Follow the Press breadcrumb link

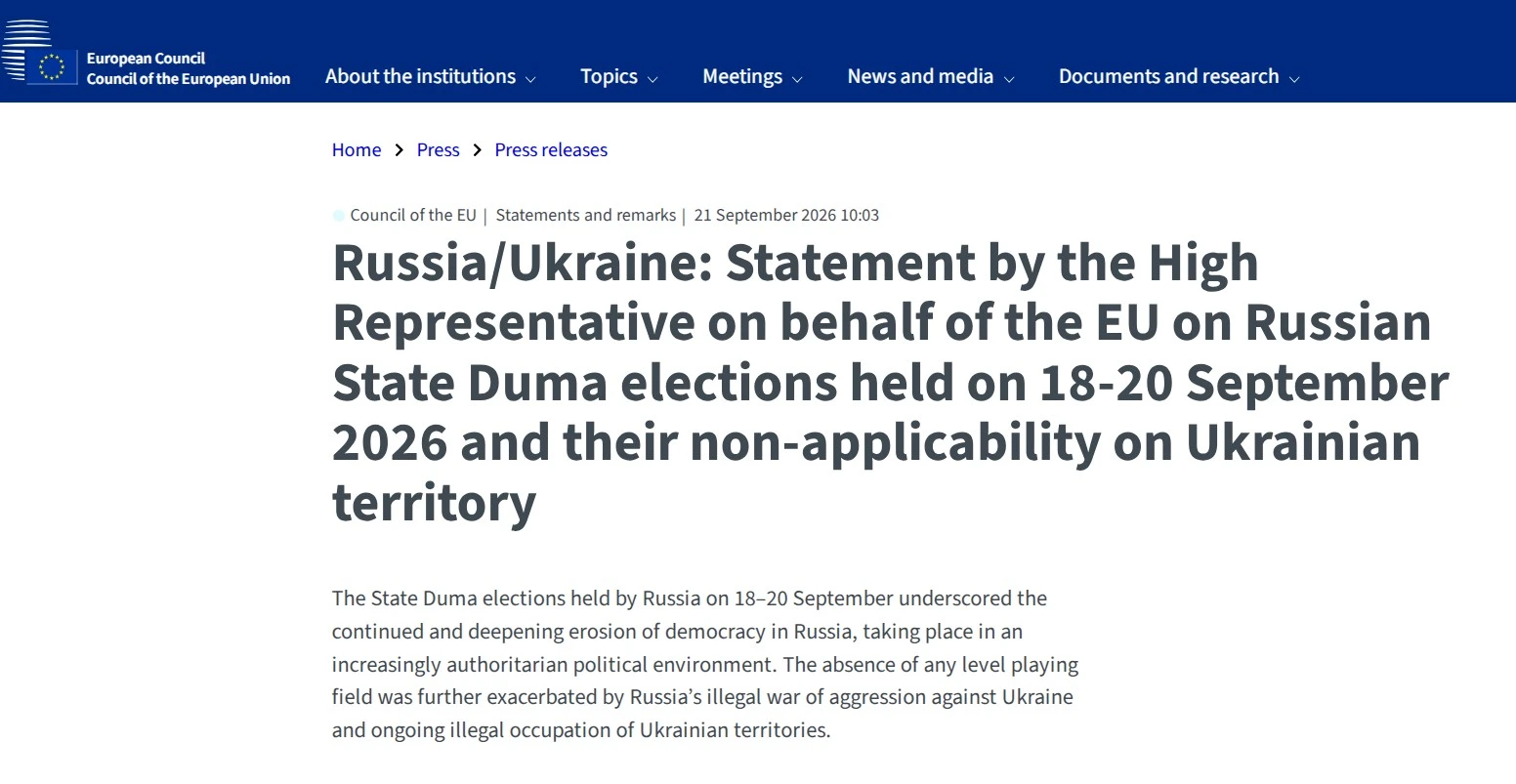(x=438, y=149)
